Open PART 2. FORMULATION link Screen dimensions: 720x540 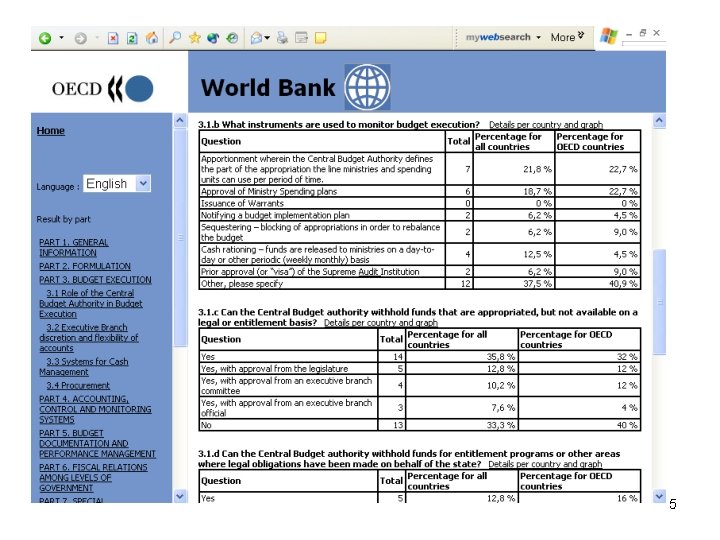[x=84, y=266]
